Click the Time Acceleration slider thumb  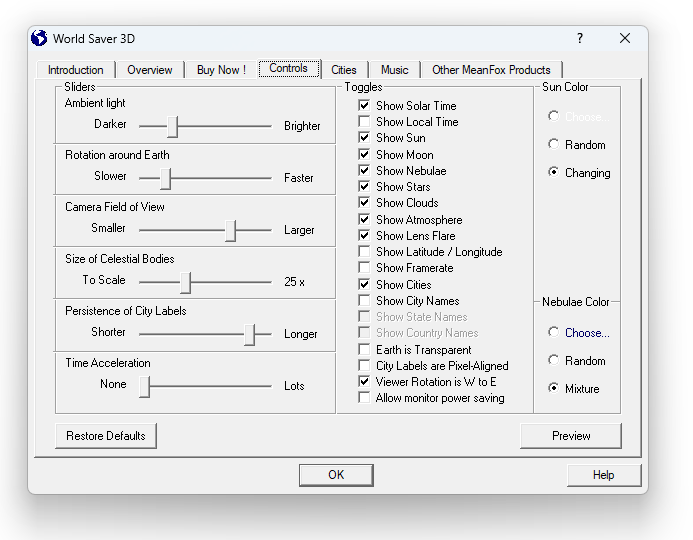point(145,387)
